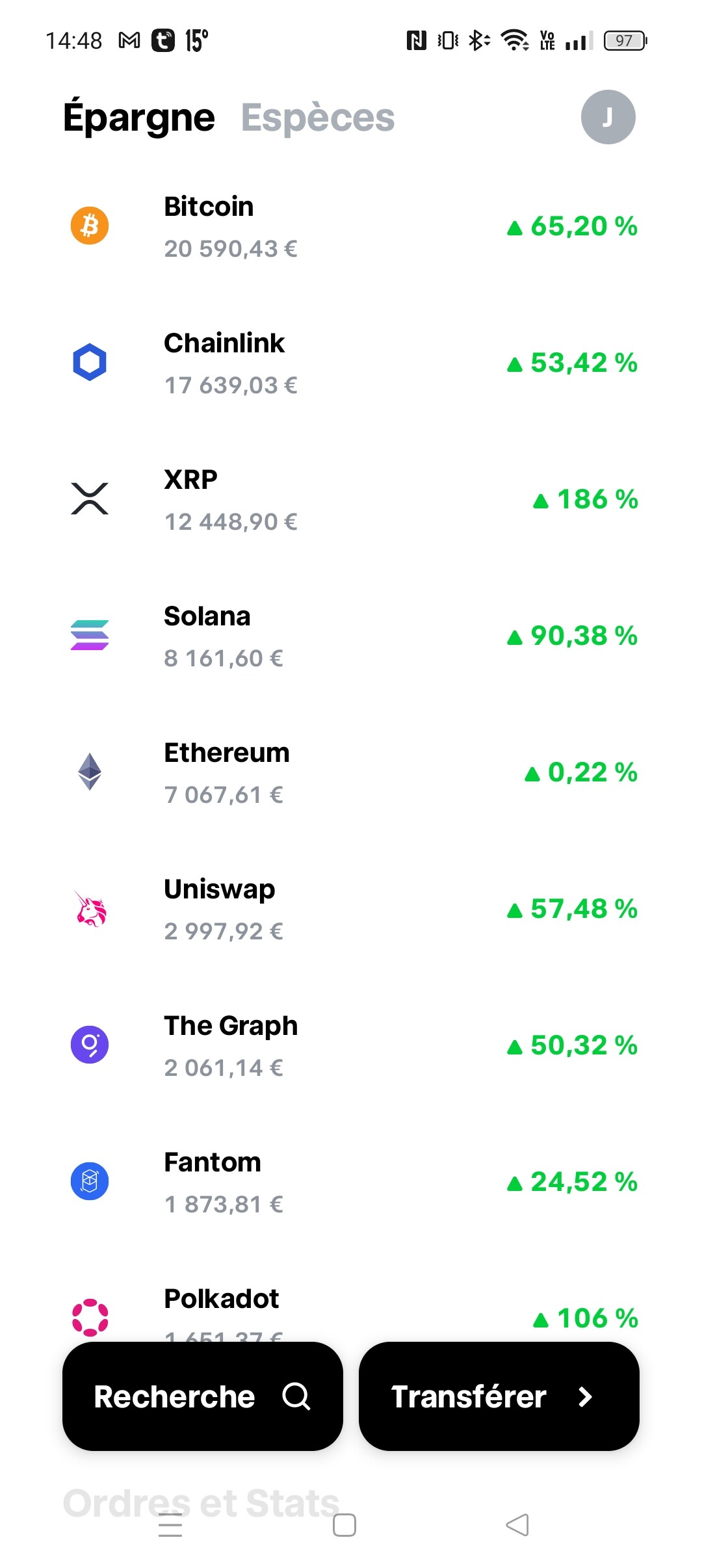
Task: Tap the Solana striped logo icon
Action: point(90,635)
